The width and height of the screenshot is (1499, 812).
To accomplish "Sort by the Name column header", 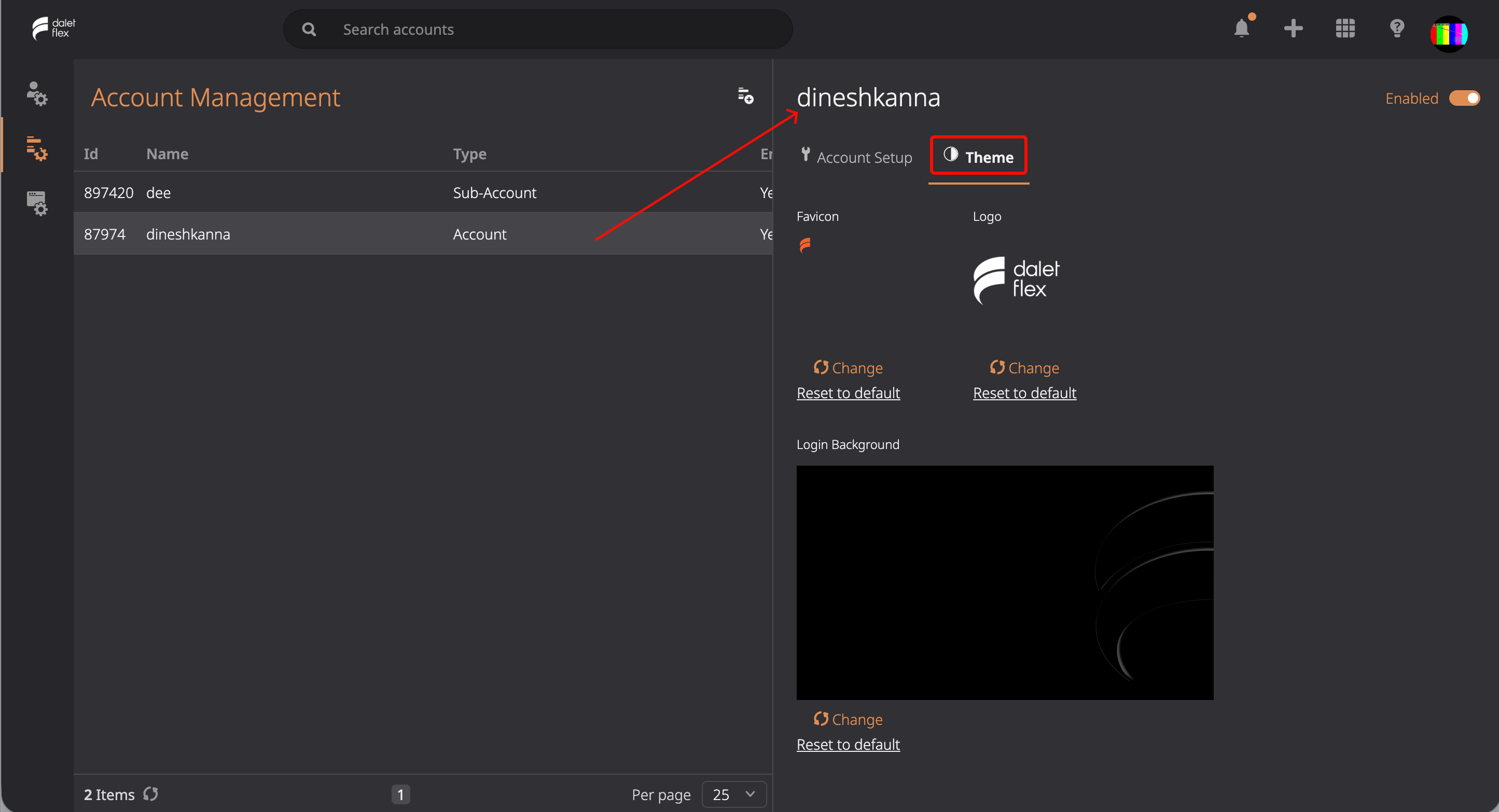I will pyautogui.click(x=167, y=153).
